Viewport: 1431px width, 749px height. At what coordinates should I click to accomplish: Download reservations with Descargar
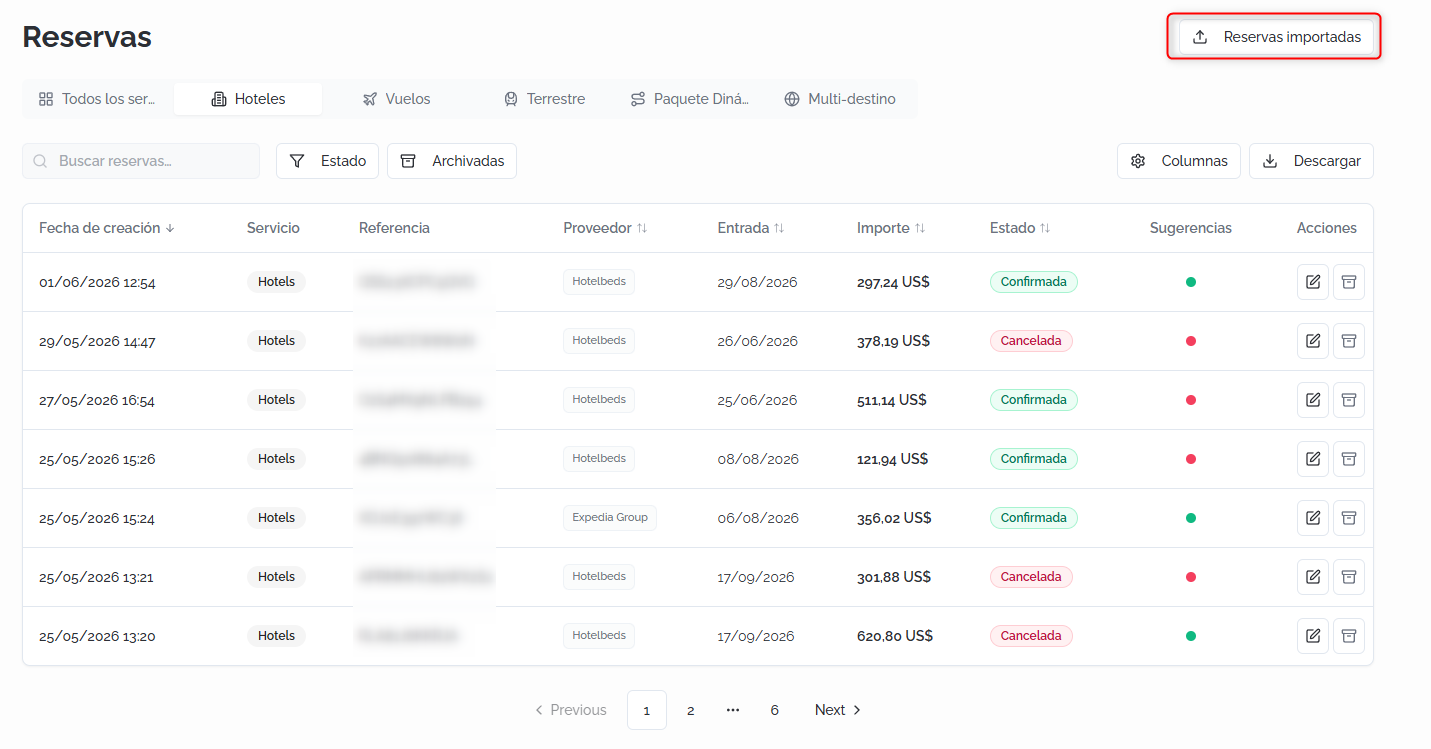1311,161
